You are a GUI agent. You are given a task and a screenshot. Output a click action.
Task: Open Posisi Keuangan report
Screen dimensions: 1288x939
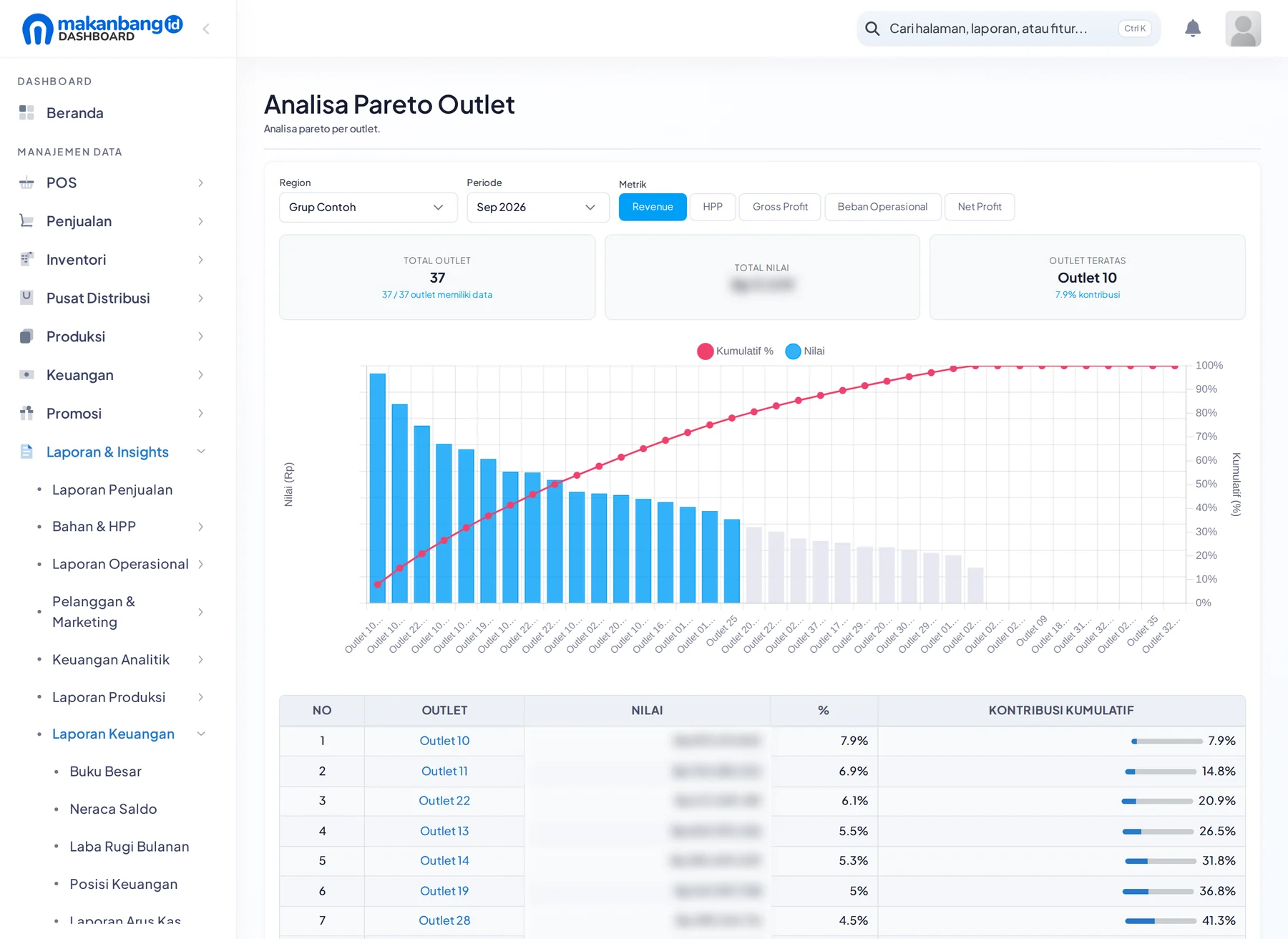pyautogui.click(x=123, y=884)
